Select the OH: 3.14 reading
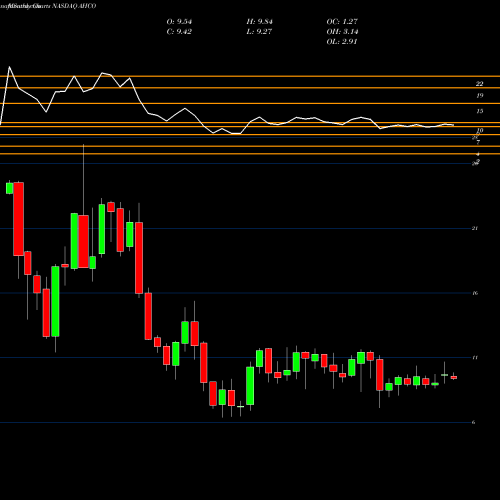This screenshot has width=500, height=500. click(342, 32)
